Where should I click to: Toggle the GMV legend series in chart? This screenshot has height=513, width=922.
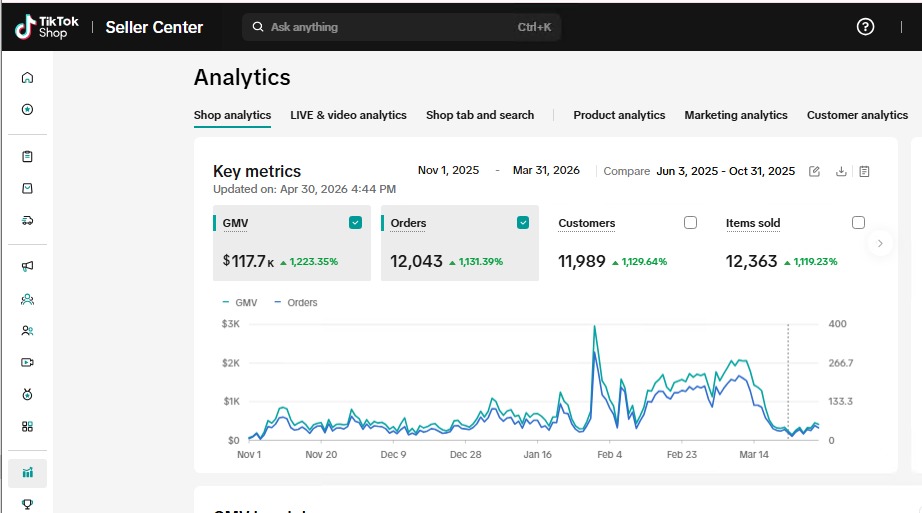pyautogui.click(x=240, y=302)
